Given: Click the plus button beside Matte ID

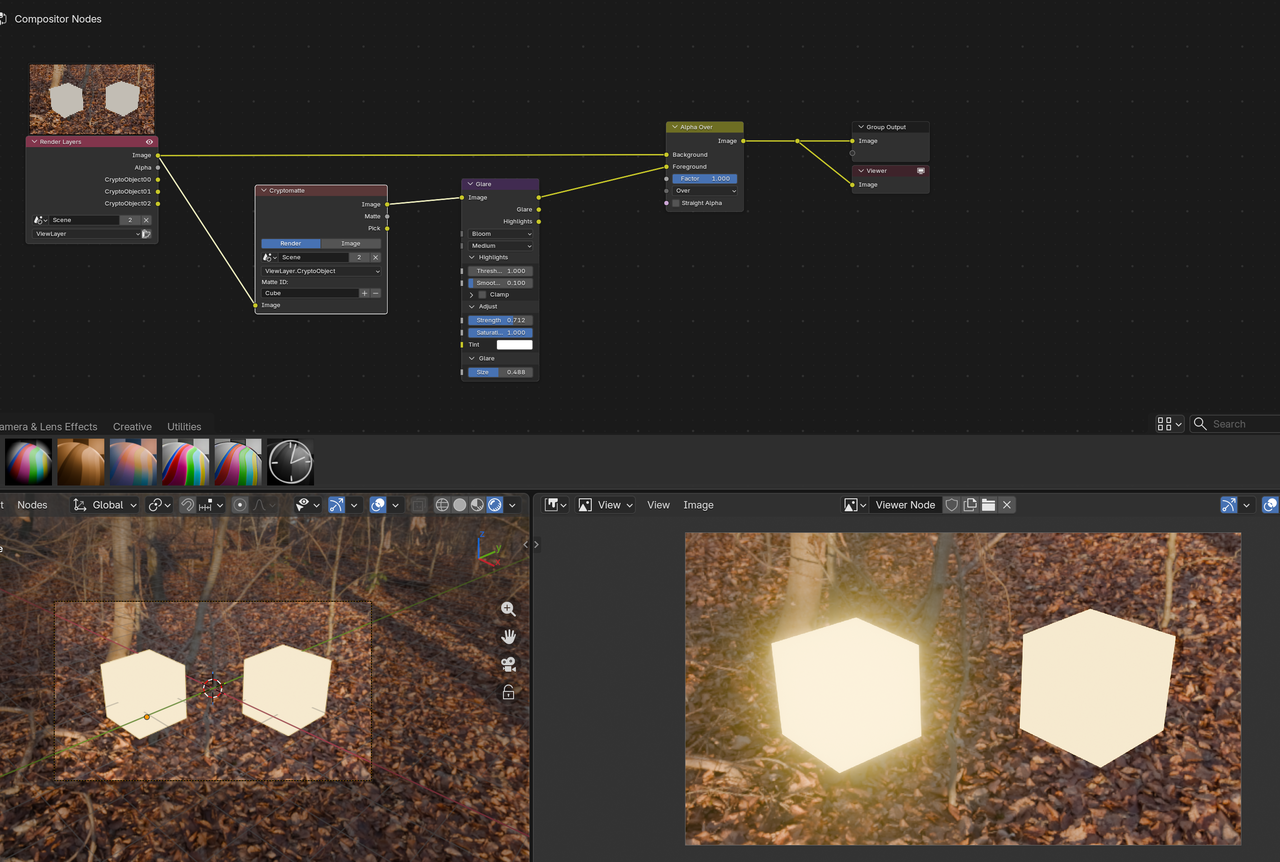Looking at the screenshot, I should [x=364, y=293].
